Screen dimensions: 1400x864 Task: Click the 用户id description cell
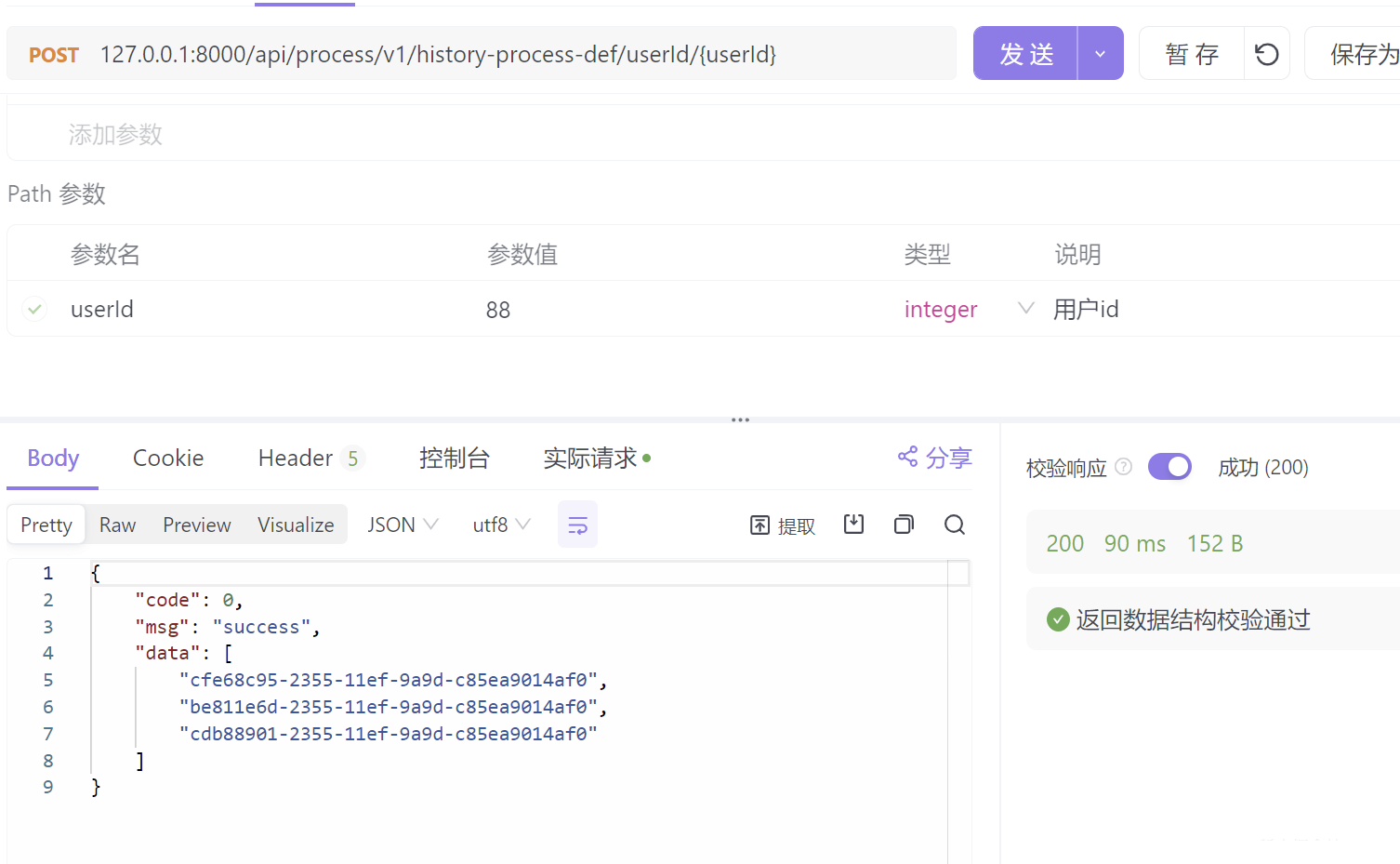tap(1086, 309)
